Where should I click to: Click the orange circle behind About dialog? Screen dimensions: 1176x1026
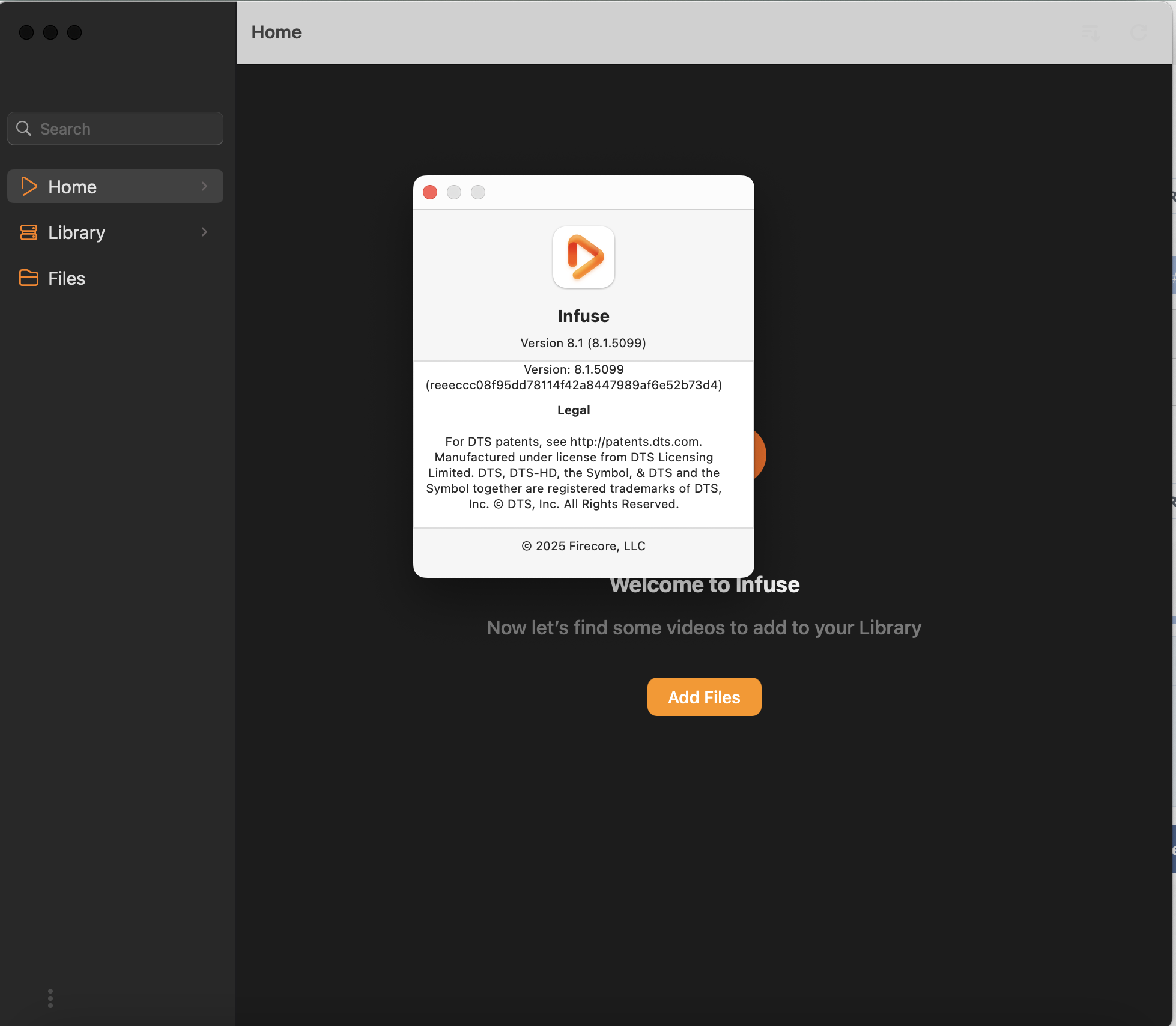(x=760, y=455)
